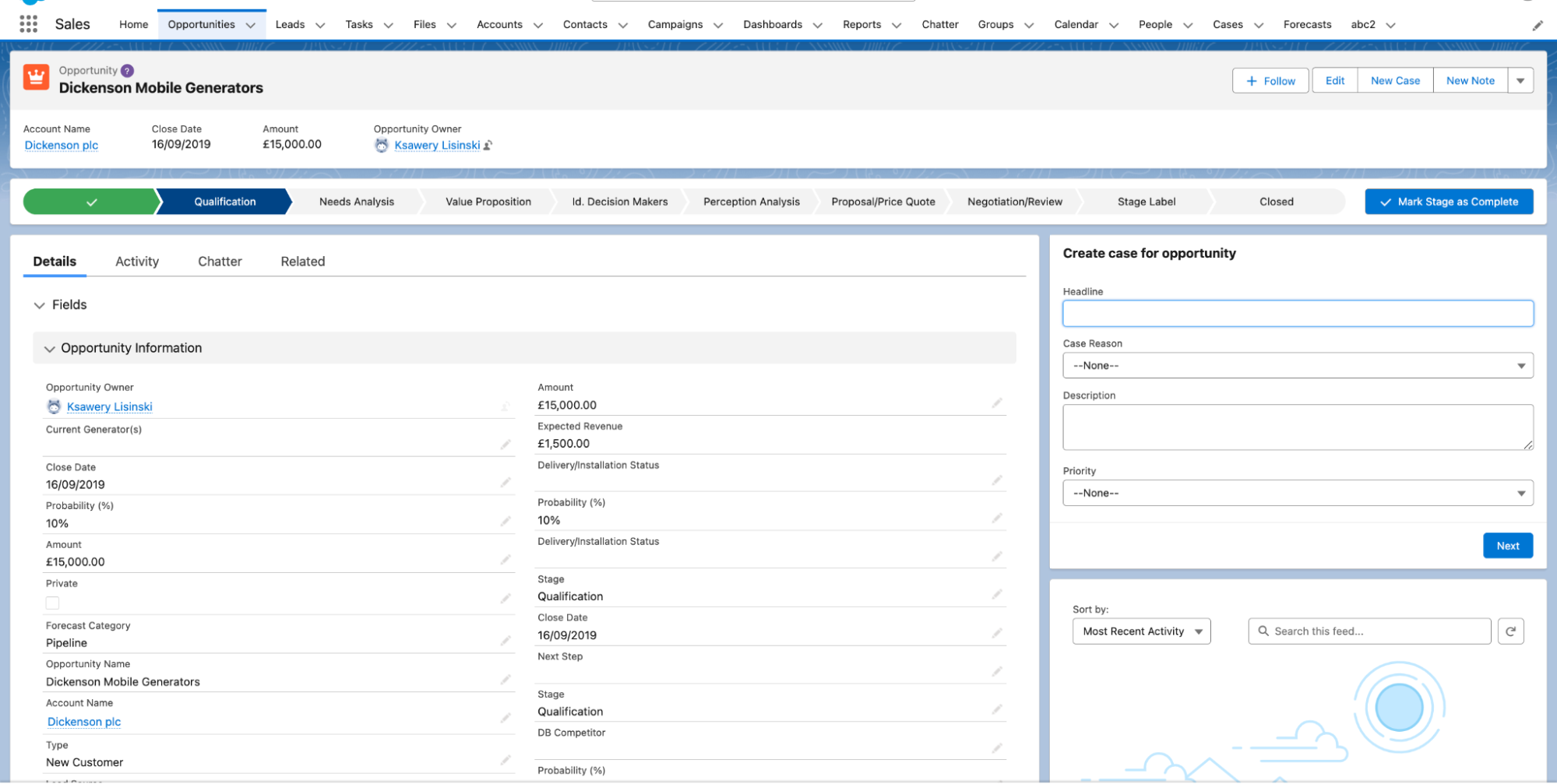
Task: Open the Accounts tab chevron menu
Action: point(538,25)
